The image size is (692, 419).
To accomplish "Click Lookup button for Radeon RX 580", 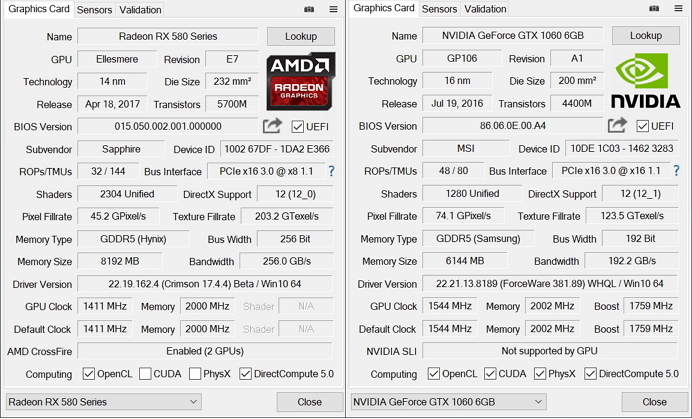I will [300, 36].
